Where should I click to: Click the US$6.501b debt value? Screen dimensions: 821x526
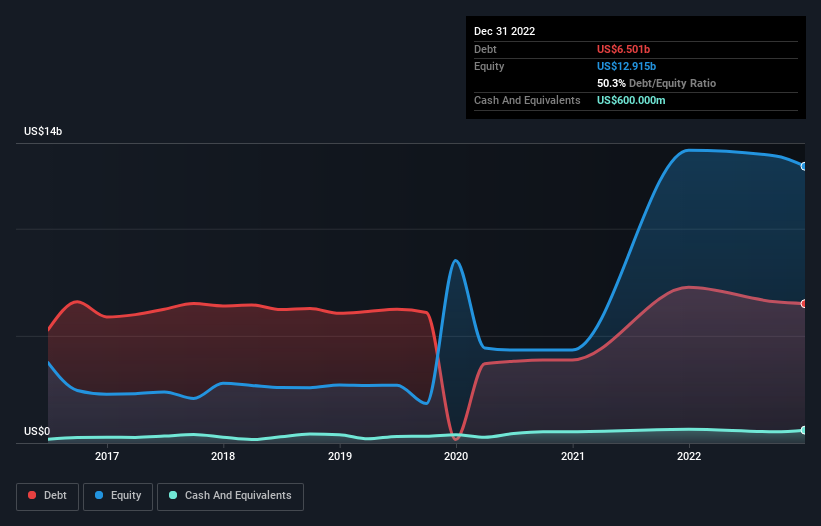click(x=623, y=49)
